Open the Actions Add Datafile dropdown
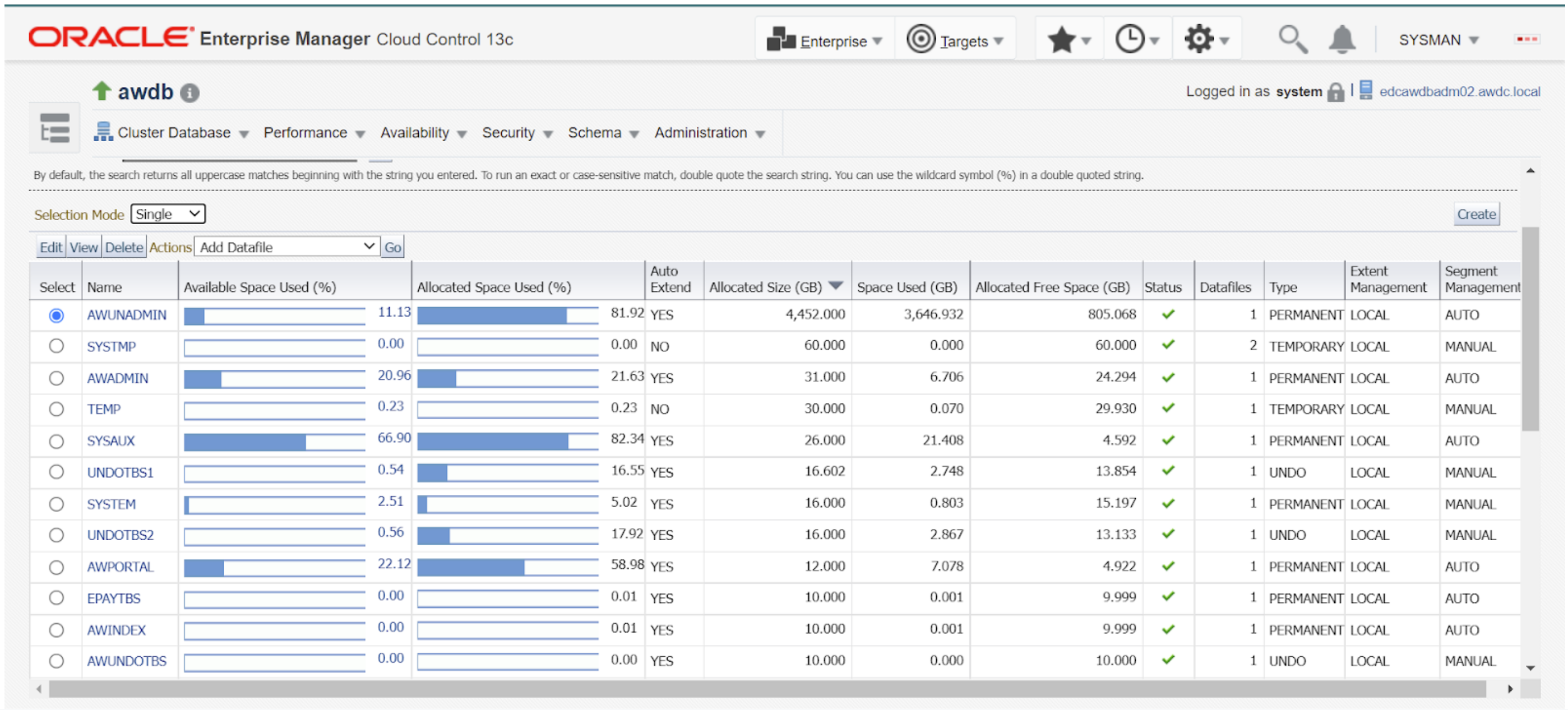 coord(286,247)
